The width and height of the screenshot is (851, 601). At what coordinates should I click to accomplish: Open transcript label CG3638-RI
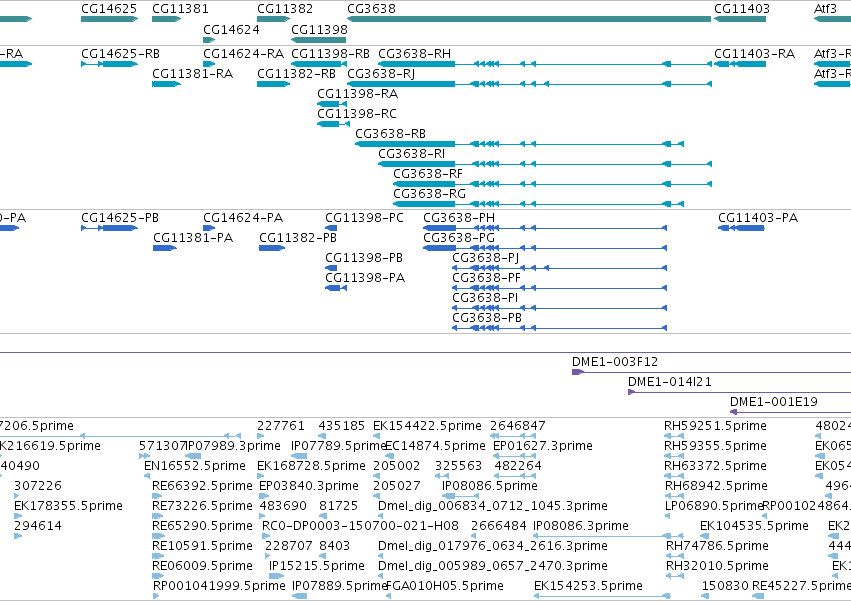pyautogui.click(x=411, y=154)
